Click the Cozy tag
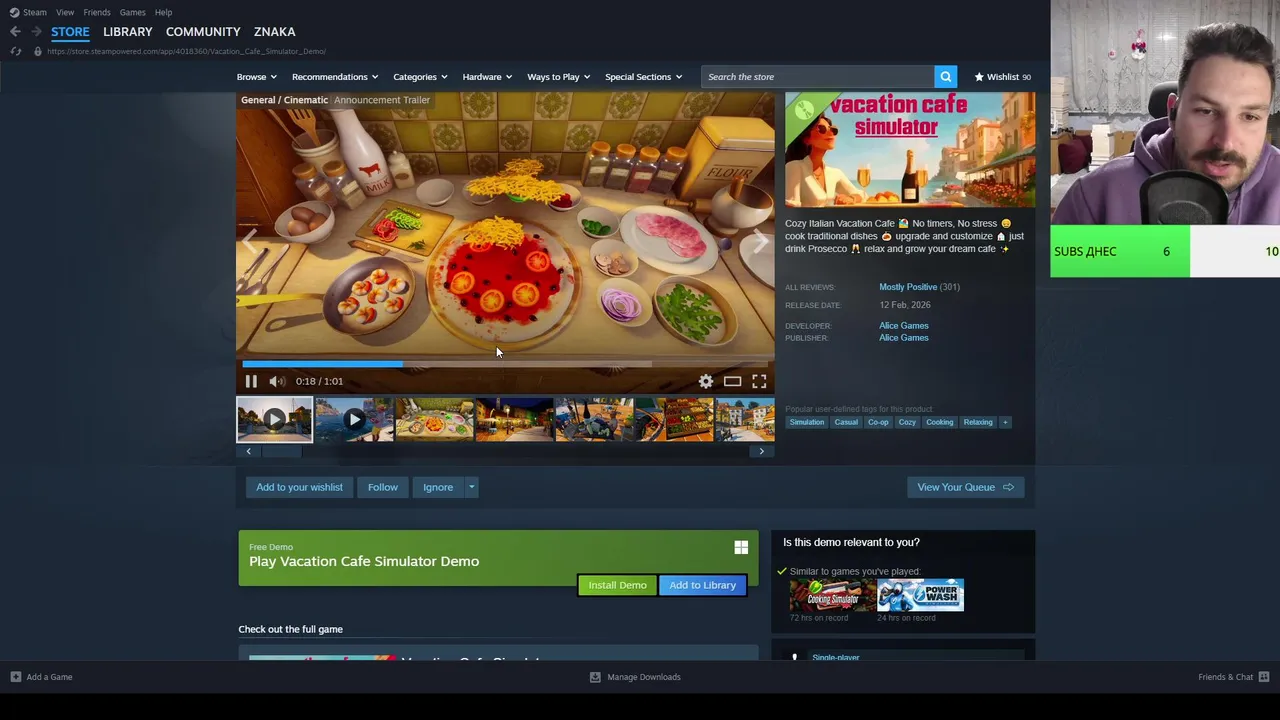Image resolution: width=1280 pixels, height=720 pixels. pos(907,422)
